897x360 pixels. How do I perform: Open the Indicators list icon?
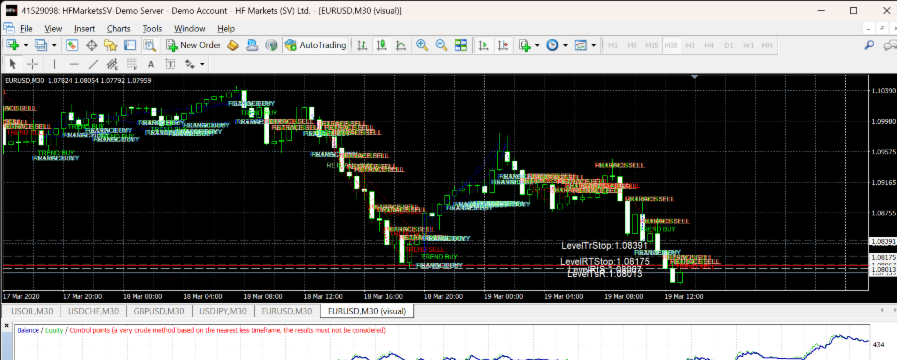point(525,45)
